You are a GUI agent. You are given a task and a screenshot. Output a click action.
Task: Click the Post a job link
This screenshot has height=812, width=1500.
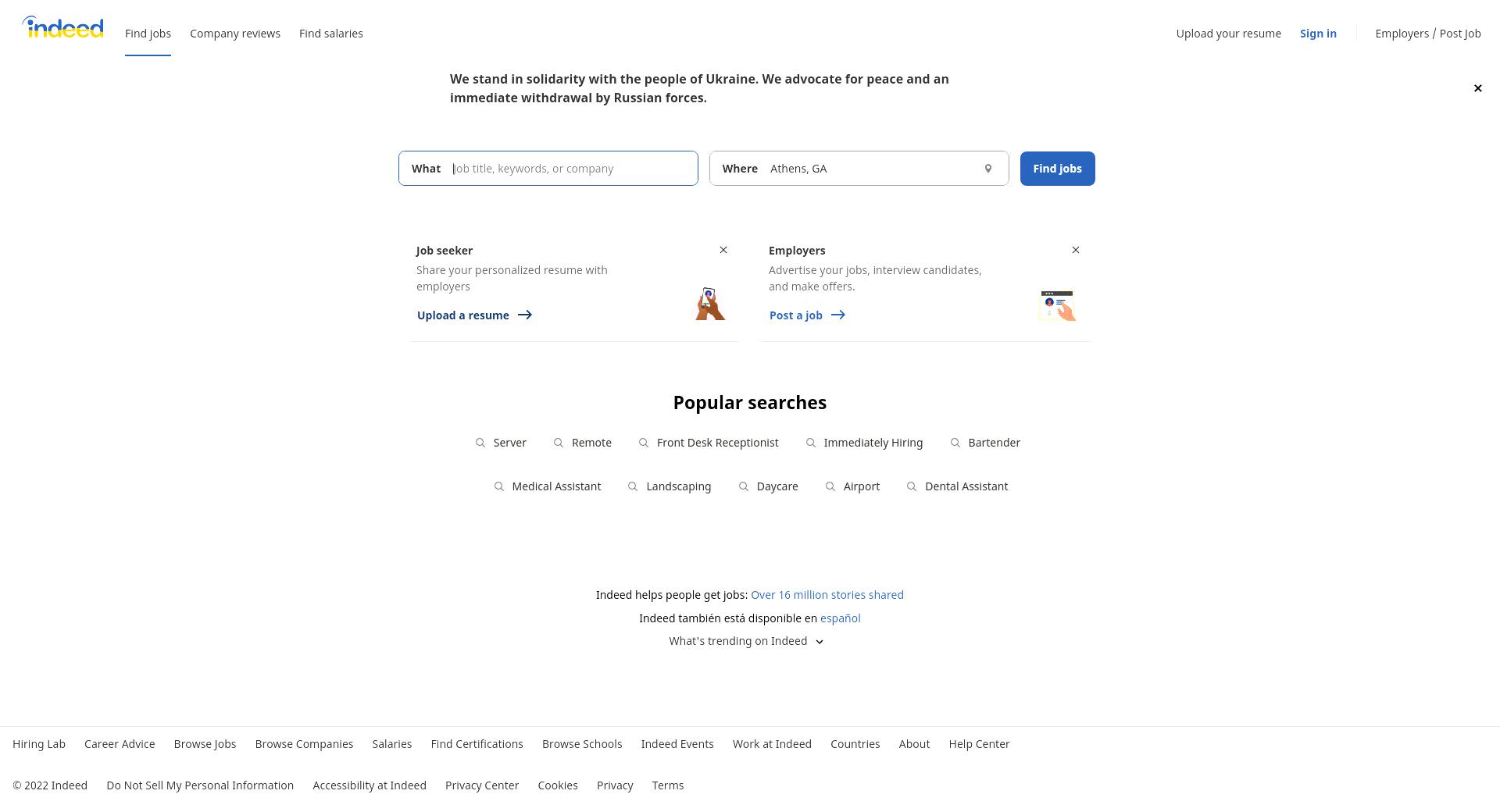click(x=807, y=315)
